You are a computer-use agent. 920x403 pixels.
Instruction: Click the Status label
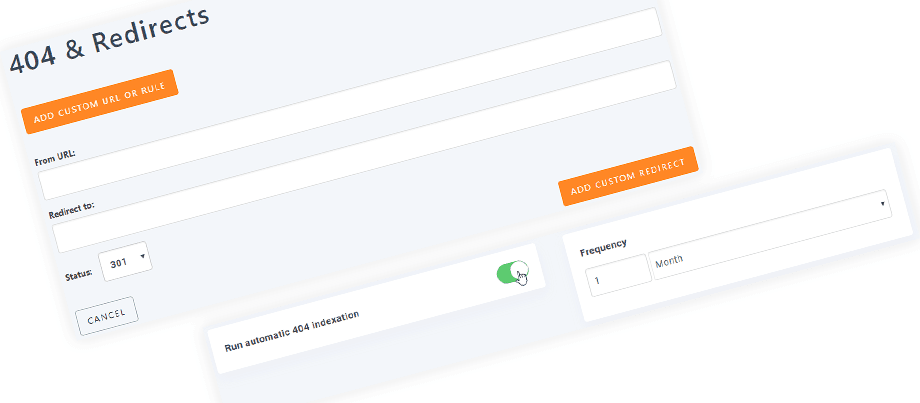click(79, 275)
